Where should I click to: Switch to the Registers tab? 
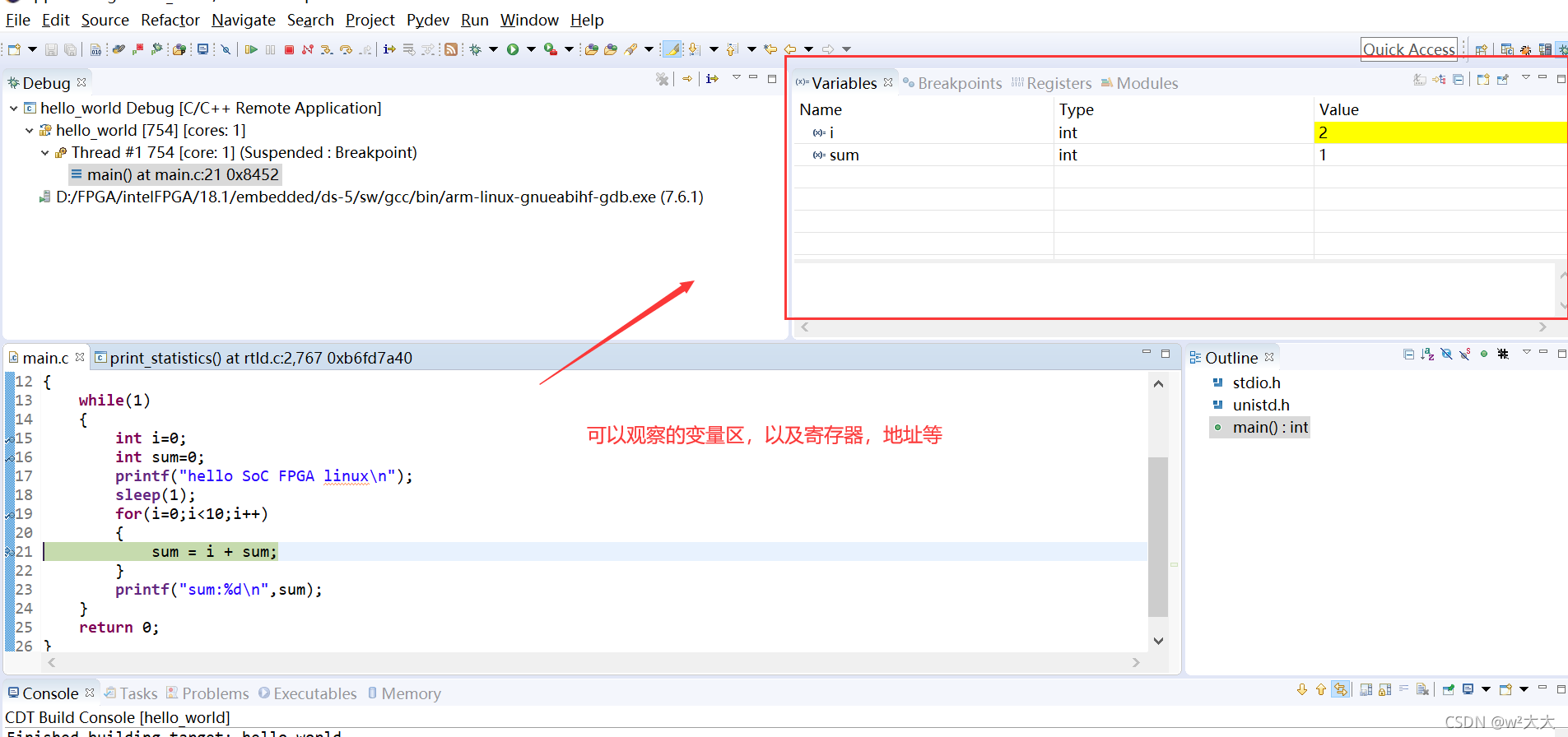1051,83
